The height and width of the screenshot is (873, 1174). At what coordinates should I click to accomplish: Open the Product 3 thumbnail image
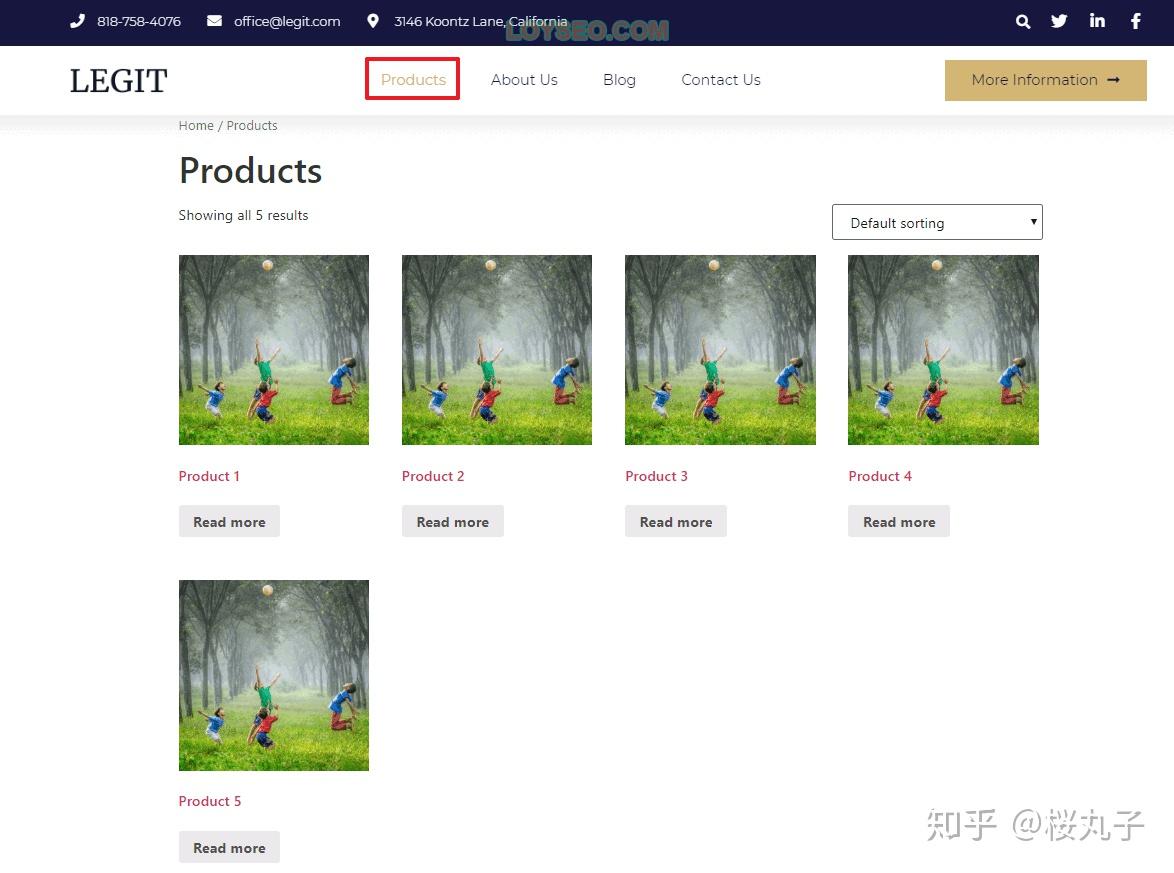tap(720, 350)
